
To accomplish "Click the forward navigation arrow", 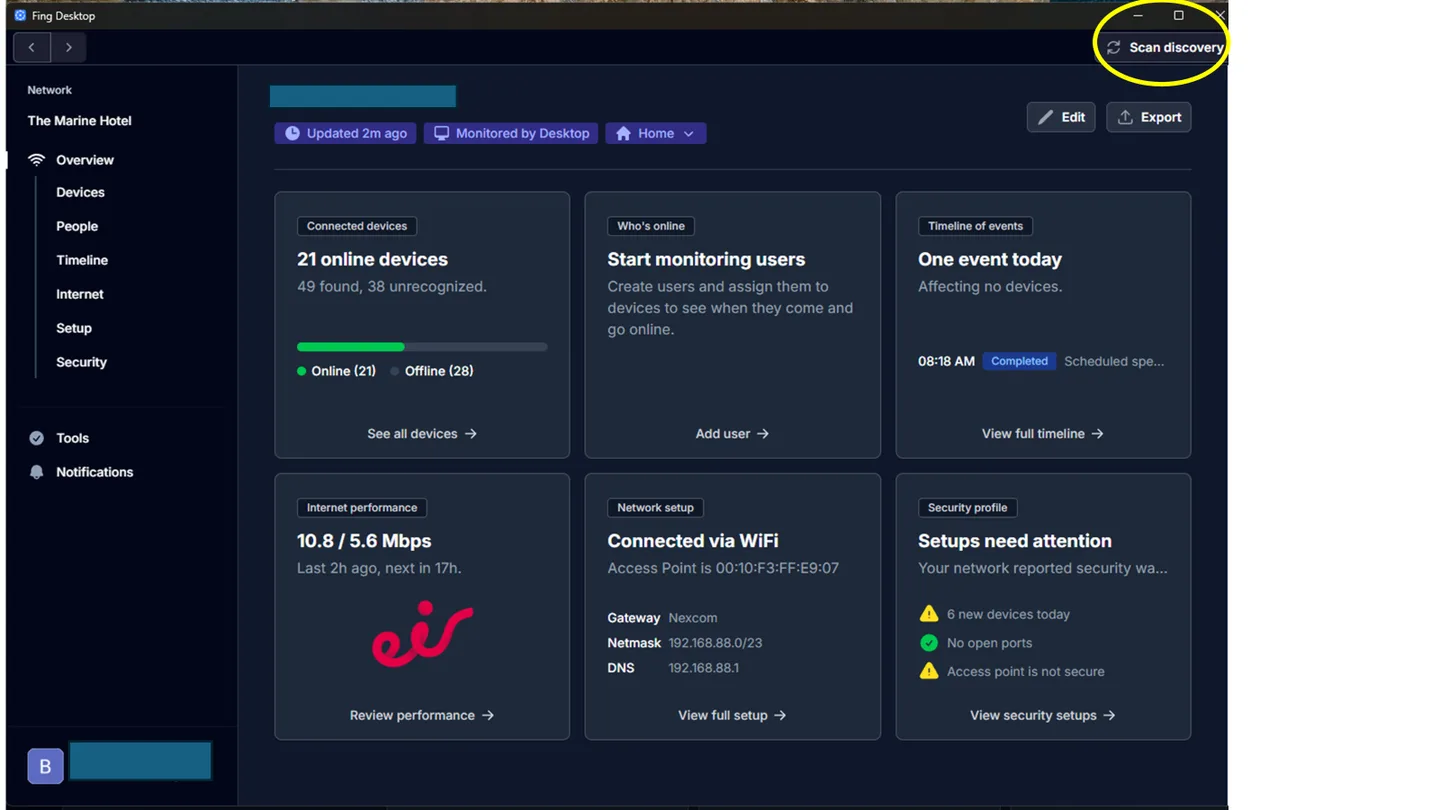I will (x=68, y=47).
